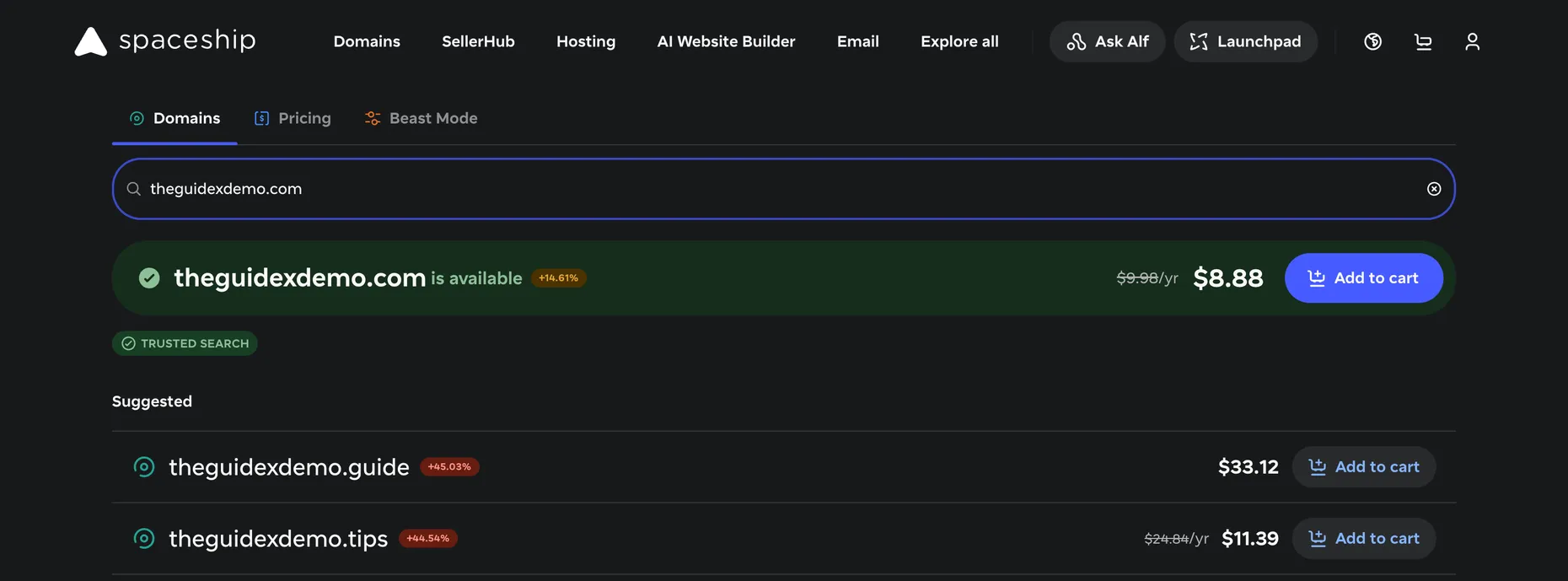Click the +44.54% badge
Viewport: 1568px width, 581px height.
(x=428, y=538)
